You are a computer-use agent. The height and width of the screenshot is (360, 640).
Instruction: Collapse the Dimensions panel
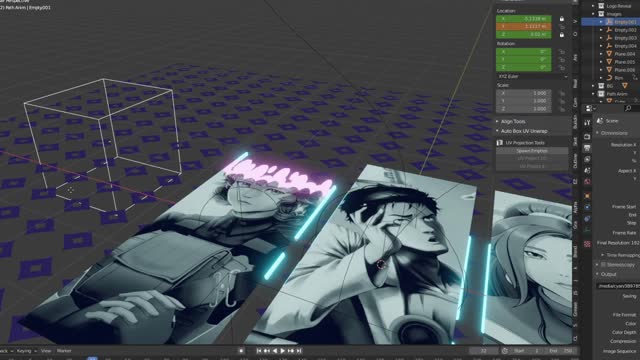598,133
